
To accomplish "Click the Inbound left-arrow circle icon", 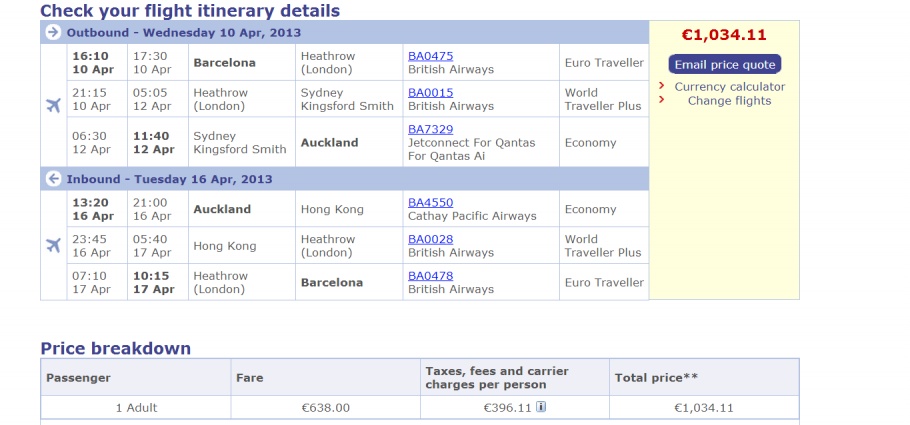I will tap(53, 179).
